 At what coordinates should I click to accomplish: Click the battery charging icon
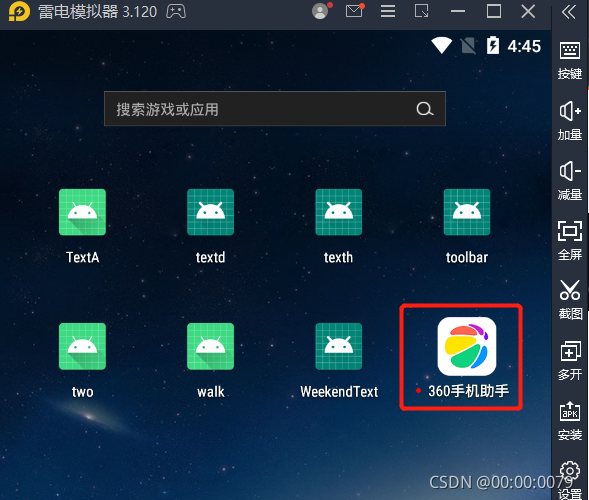493,45
